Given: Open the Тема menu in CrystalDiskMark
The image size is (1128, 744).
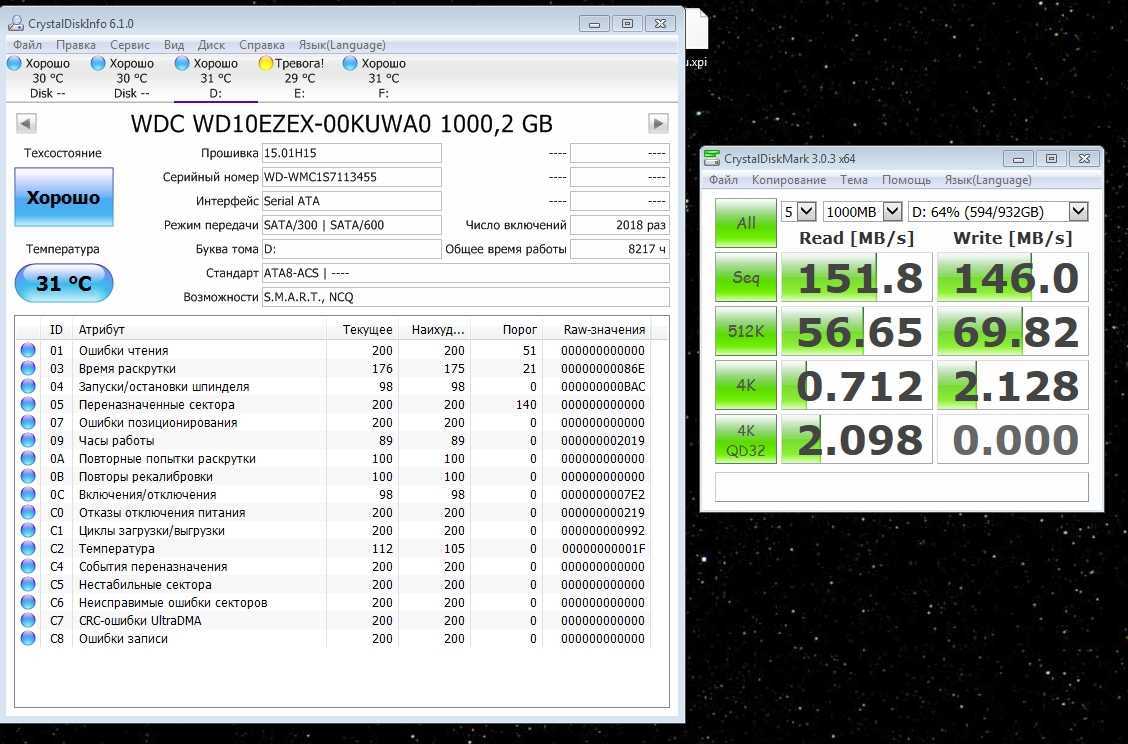Looking at the screenshot, I should pos(853,180).
